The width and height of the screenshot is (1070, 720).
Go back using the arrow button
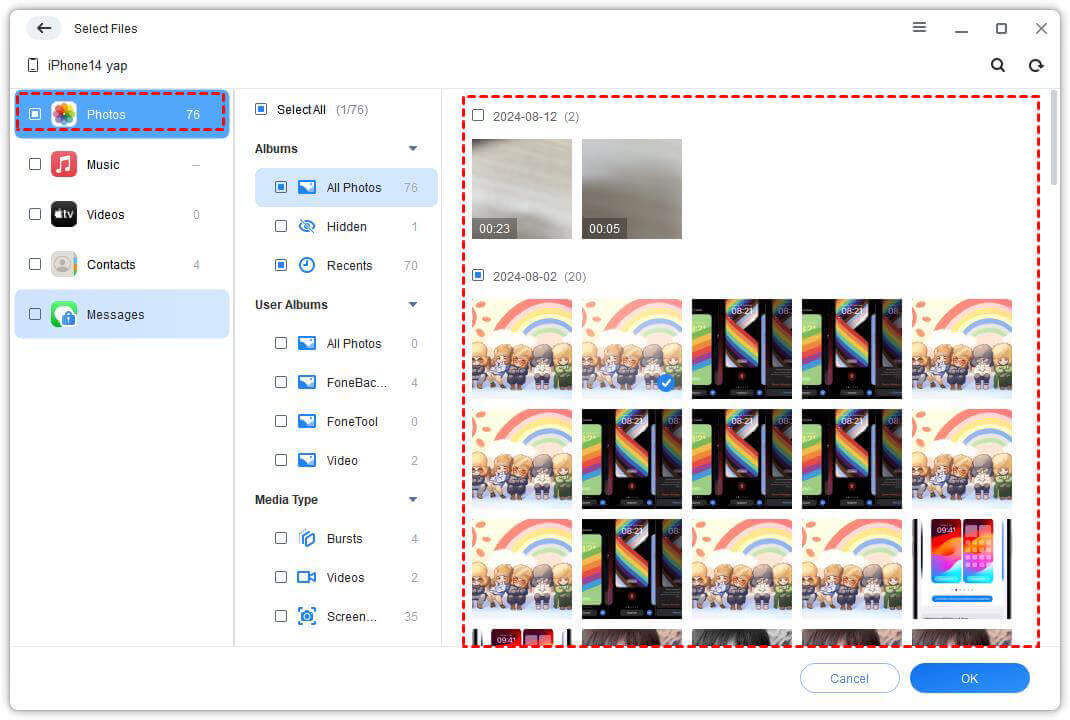44,28
